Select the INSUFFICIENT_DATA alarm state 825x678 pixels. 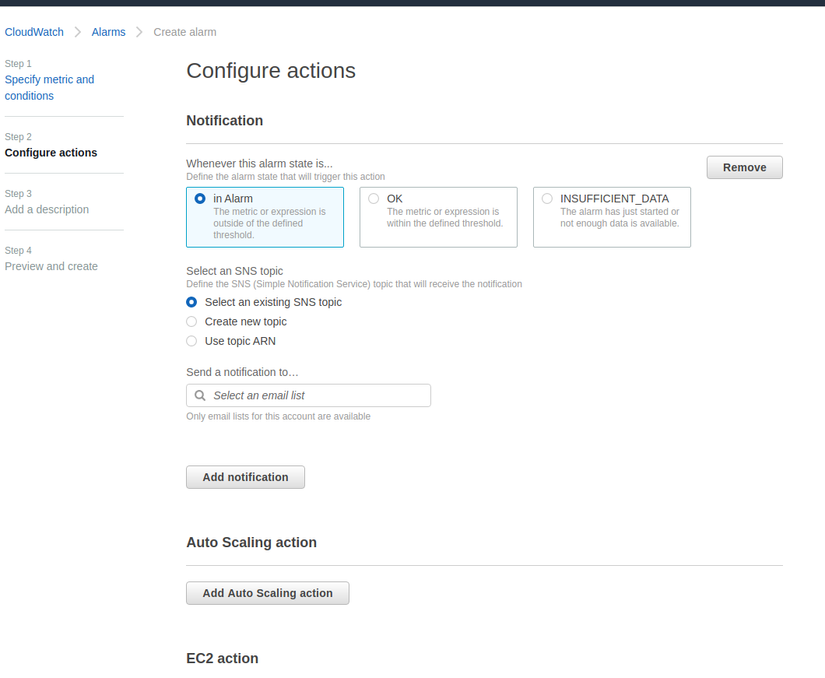[x=547, y=199]
